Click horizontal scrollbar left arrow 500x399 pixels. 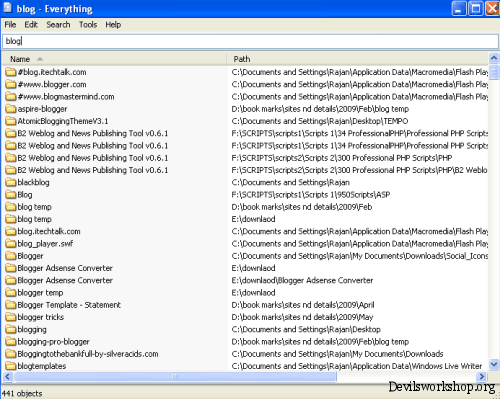click(8, 377)
